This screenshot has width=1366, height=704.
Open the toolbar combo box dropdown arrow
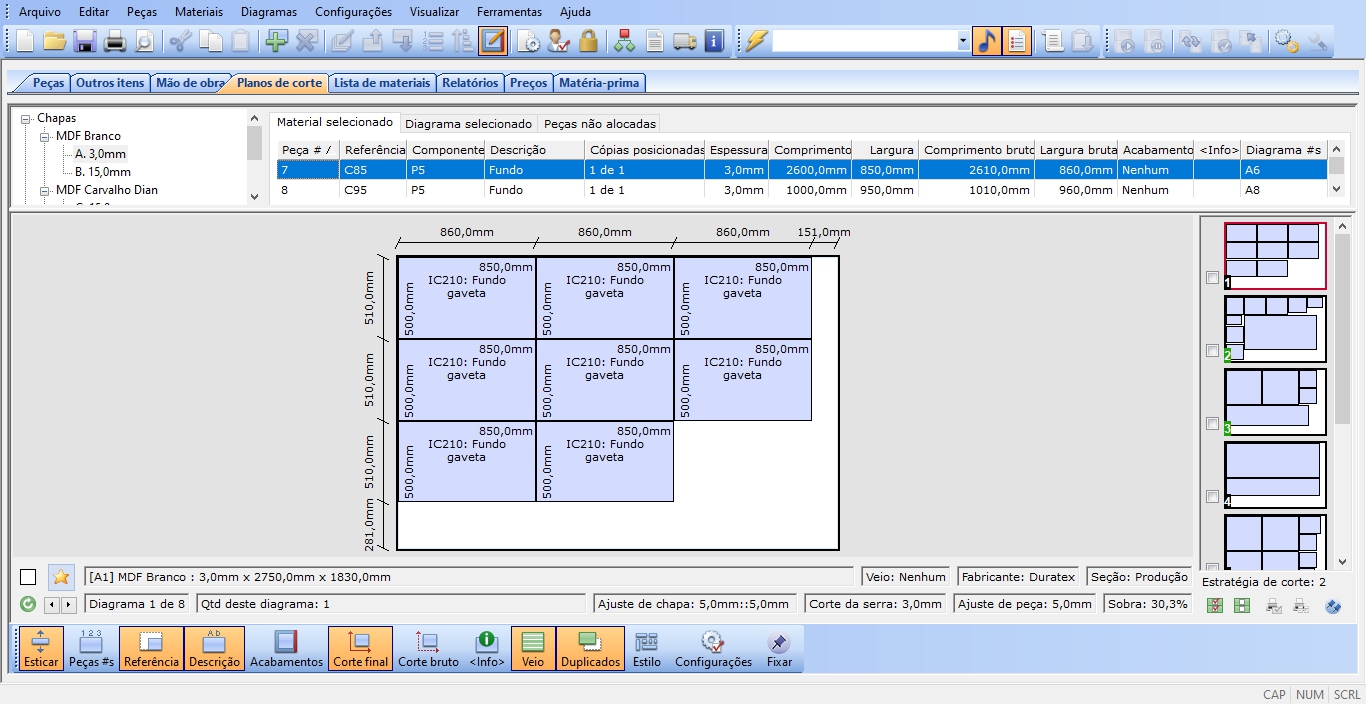click(963, 41)
